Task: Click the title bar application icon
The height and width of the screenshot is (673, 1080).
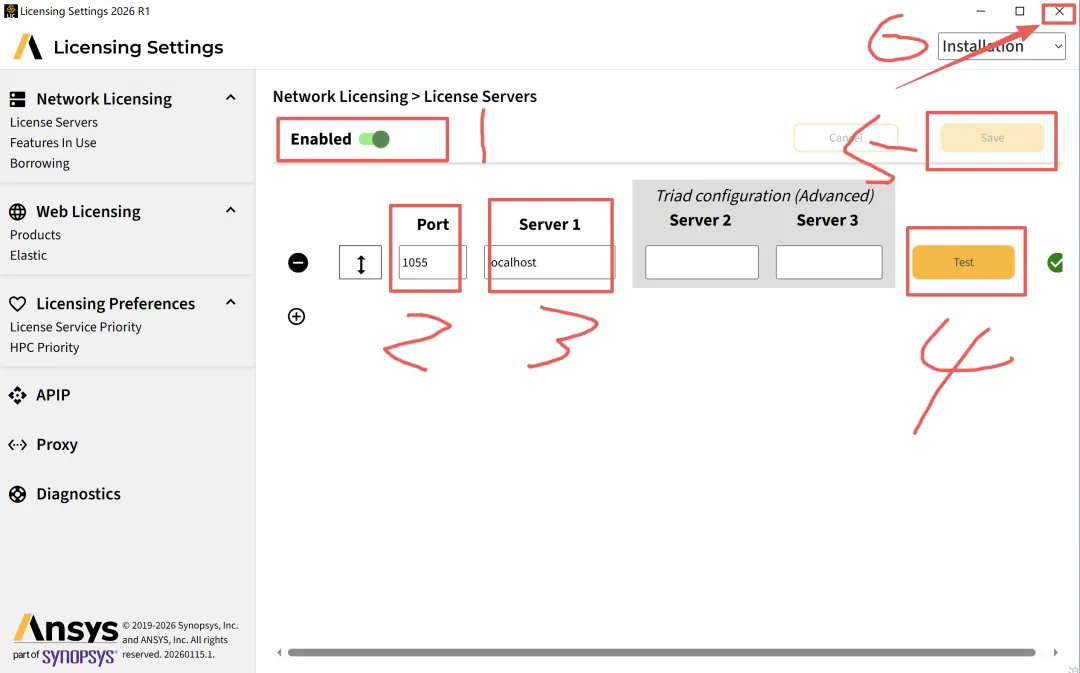Action: [x=10, y=11]
